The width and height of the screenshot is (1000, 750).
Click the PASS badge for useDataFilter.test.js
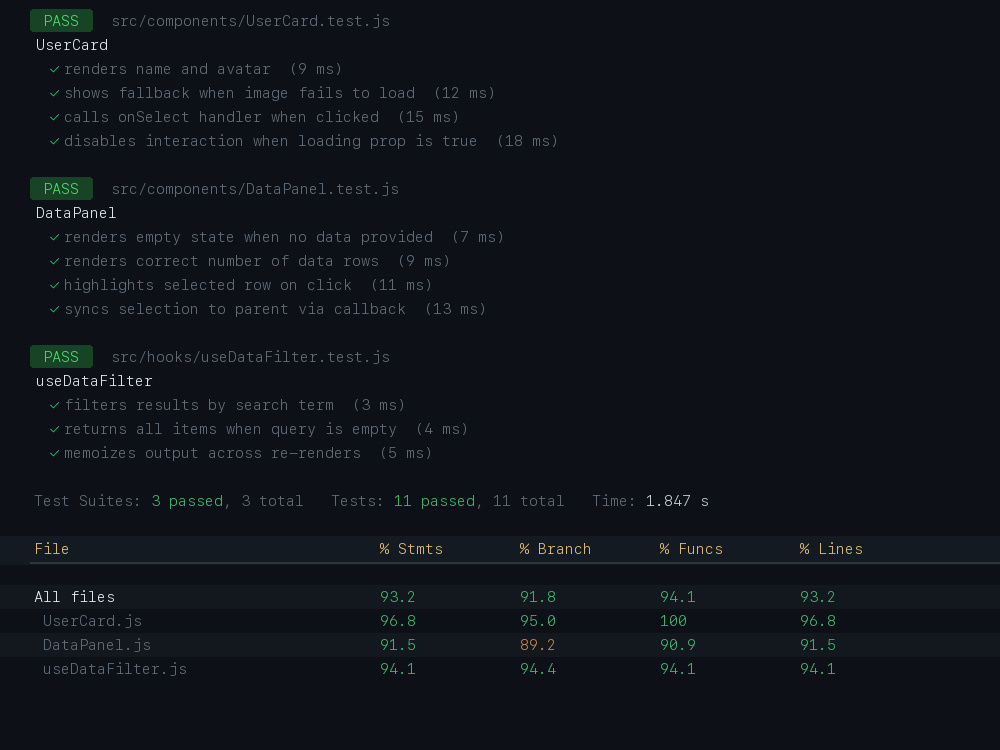61,357
